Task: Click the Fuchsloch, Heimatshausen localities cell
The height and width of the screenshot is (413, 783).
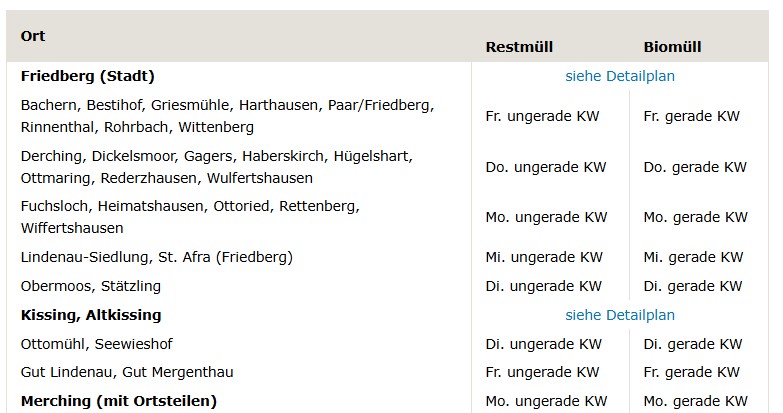Action: (x=190, y=217)
